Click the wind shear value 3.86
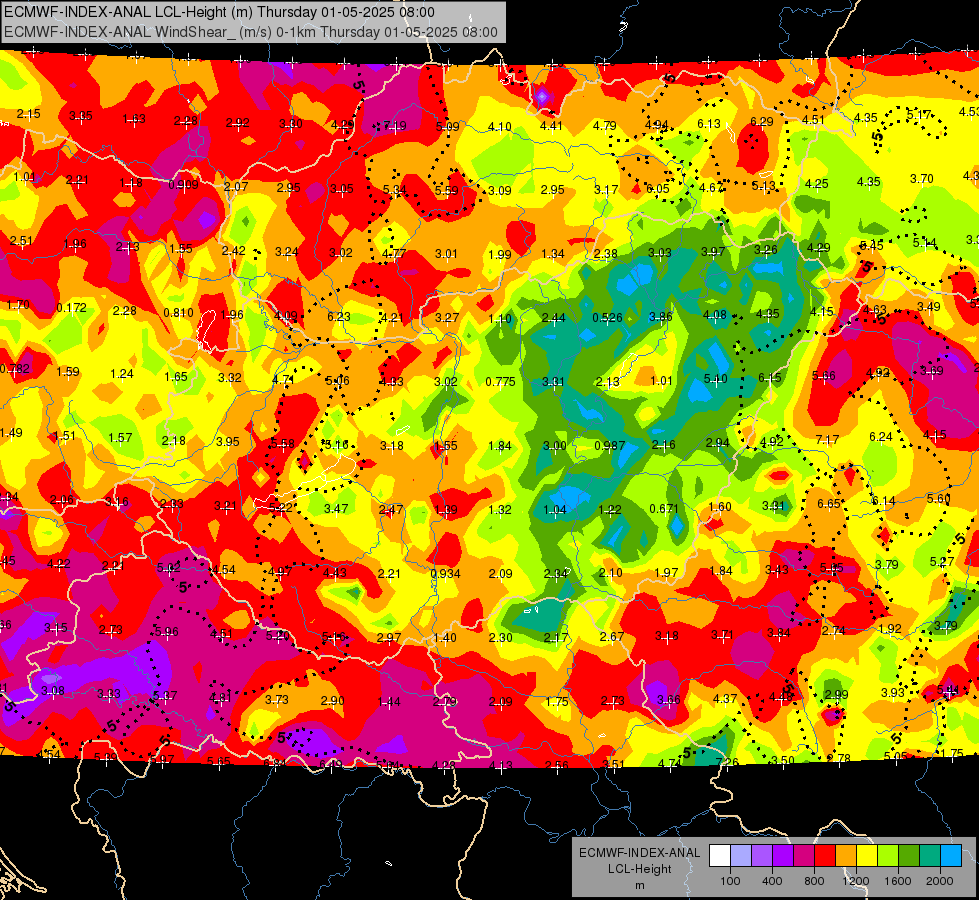The height and width of the screenshot is (900, 979). 661,316
